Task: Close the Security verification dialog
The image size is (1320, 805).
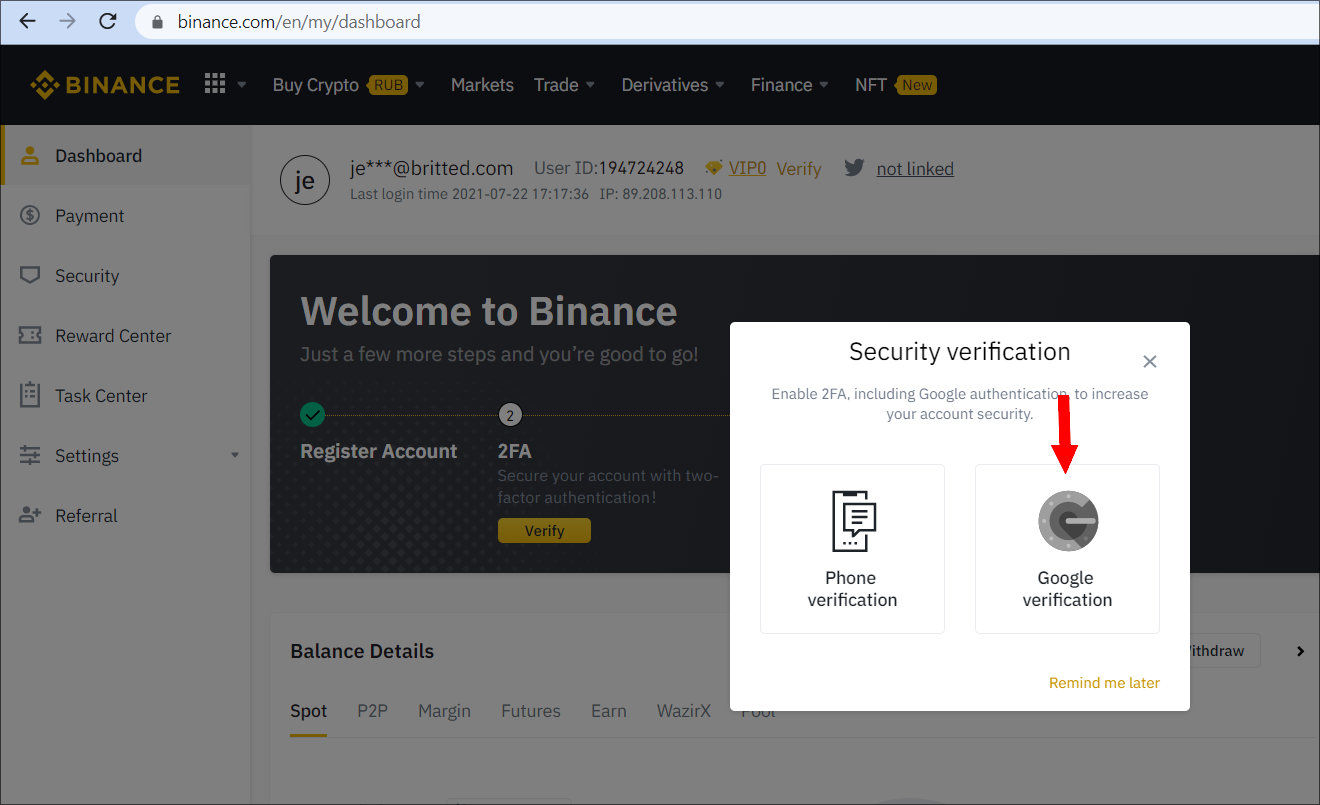Action: click(x=1150, y=361)
